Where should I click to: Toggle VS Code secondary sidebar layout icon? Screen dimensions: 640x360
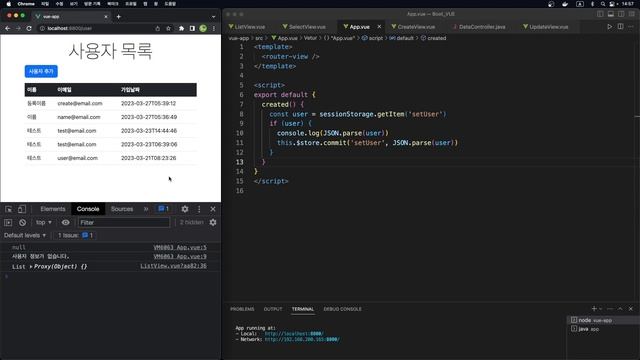[621, 14]
